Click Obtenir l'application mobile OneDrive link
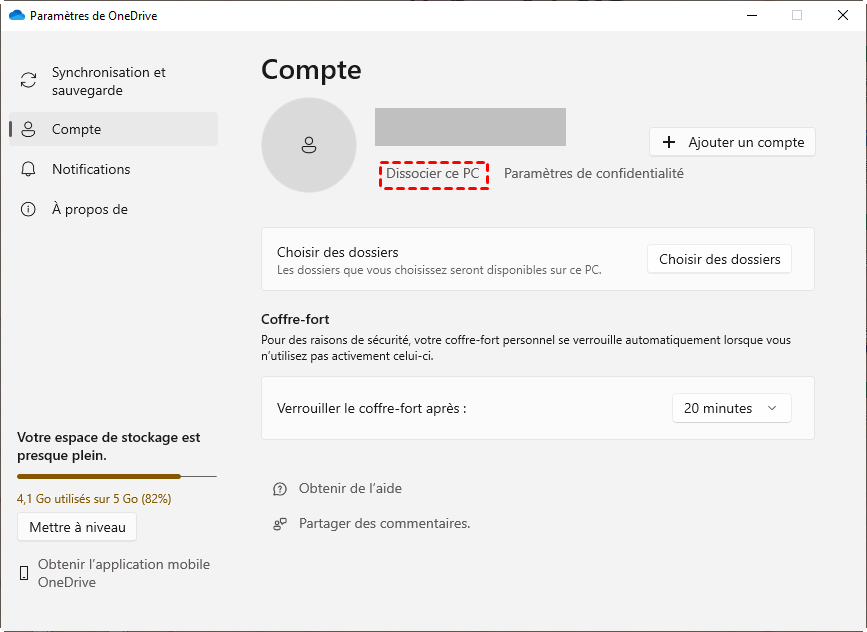 [124, 573]
